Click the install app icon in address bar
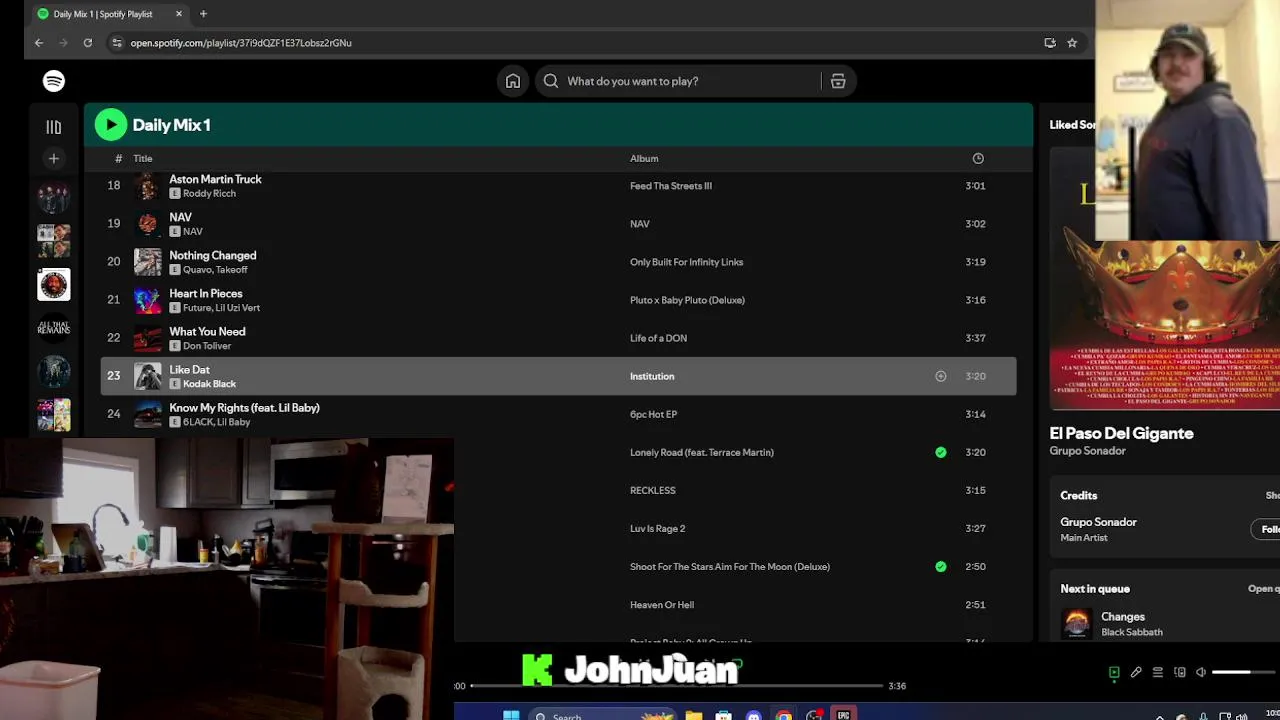 pyautogui.click(x=1050, y=43)
